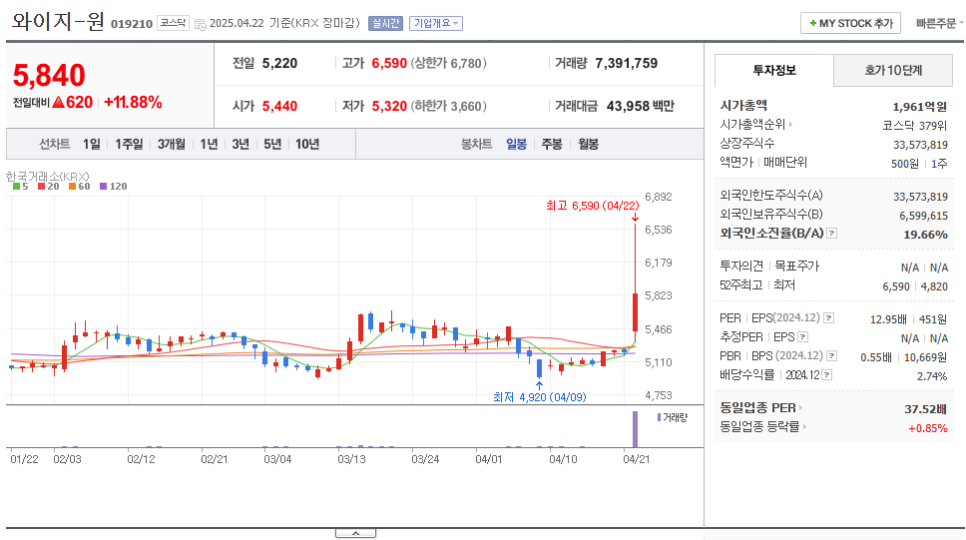Select the 월봉 candlestick chart

(588, 144)
